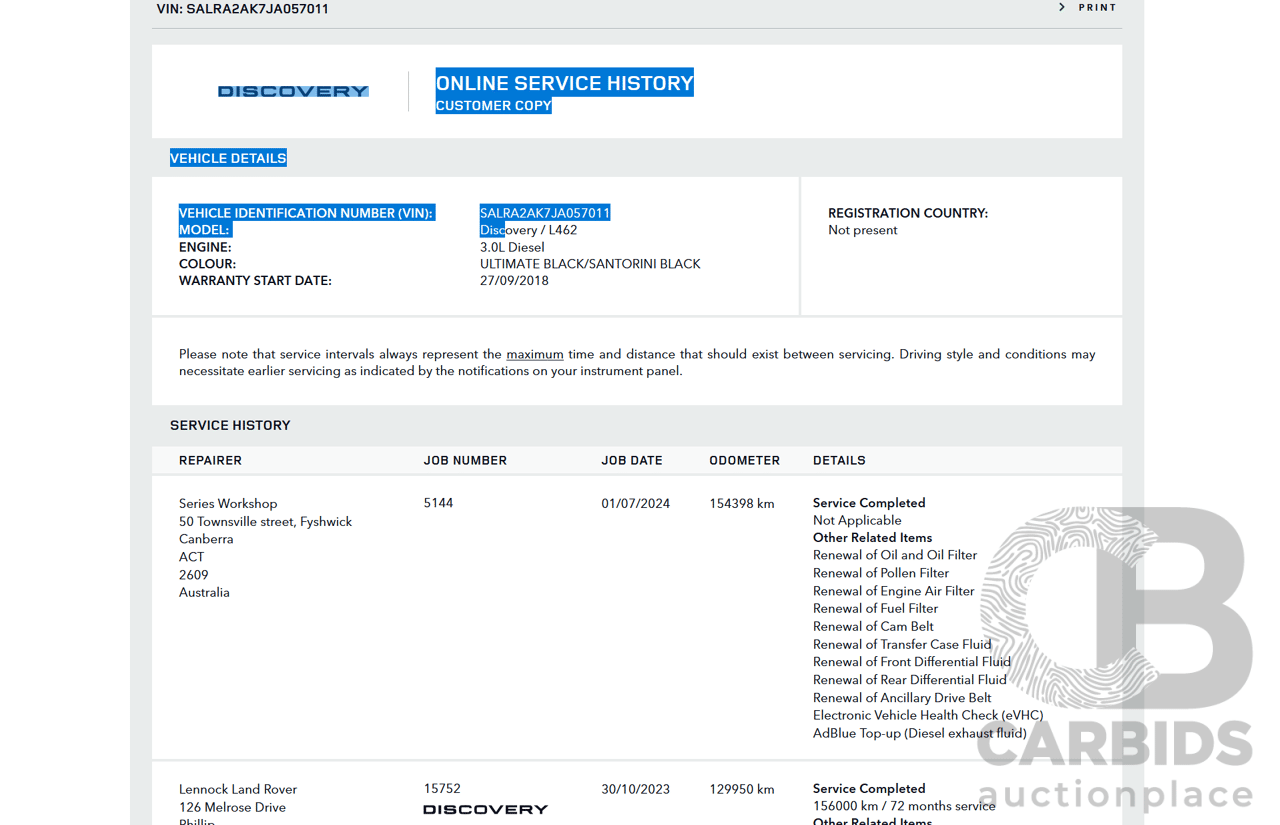This screenshot has width=1280, height=825.
Task: Click the warranty start date 27/09/2018
Action: point(514,281)
